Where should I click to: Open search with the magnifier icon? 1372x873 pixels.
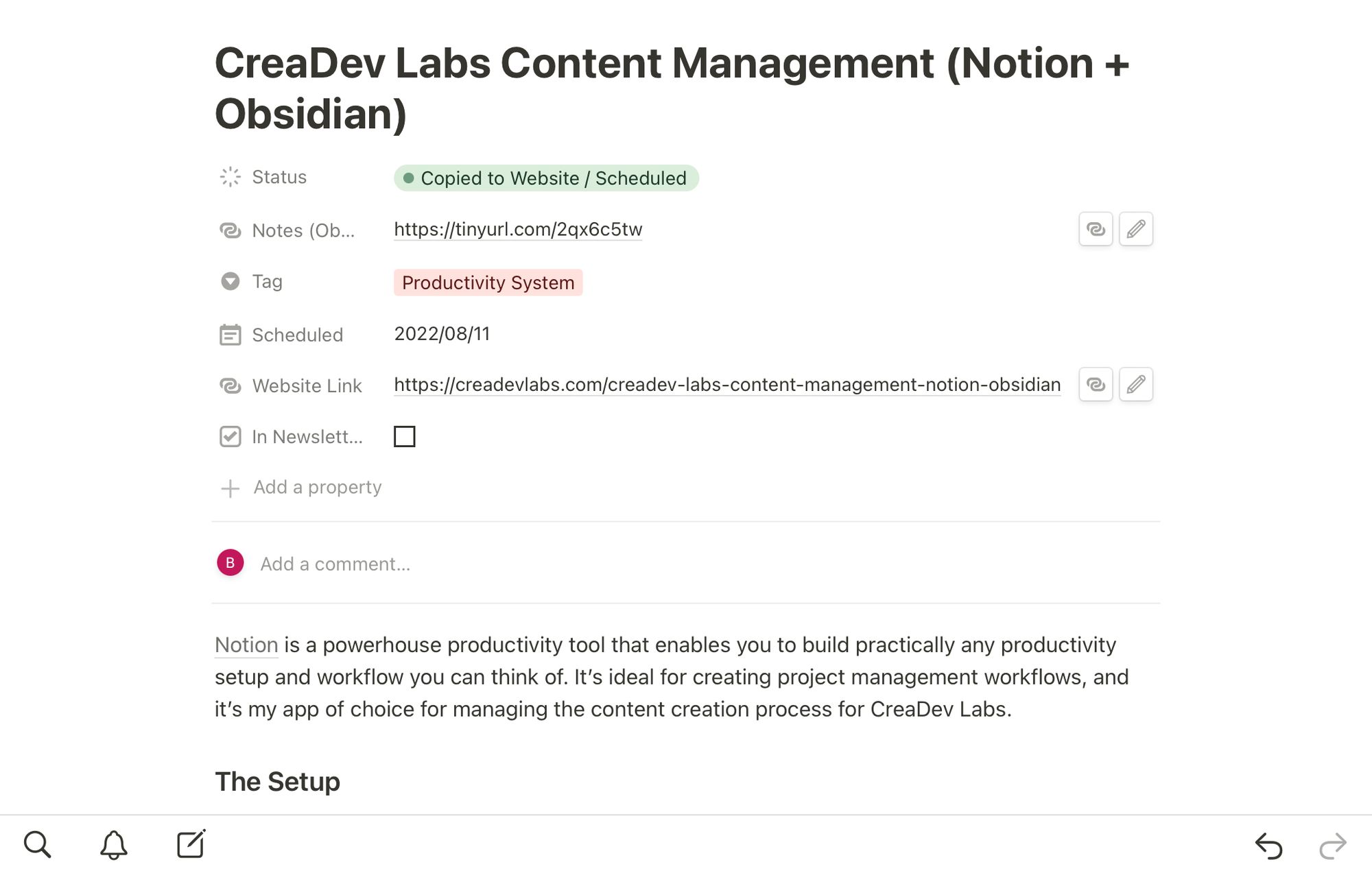37,844
